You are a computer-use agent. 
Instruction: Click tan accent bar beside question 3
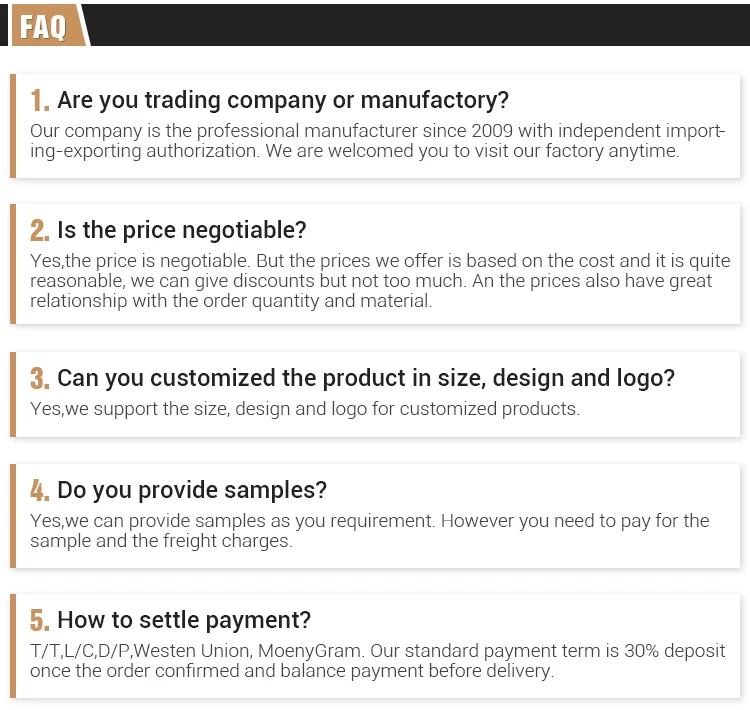13,394
